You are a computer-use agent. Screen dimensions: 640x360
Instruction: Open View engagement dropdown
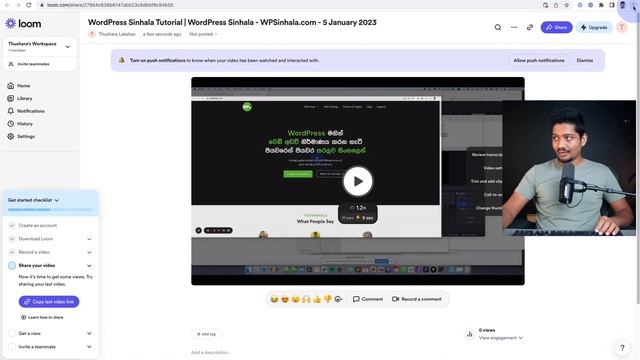[500, 338]
